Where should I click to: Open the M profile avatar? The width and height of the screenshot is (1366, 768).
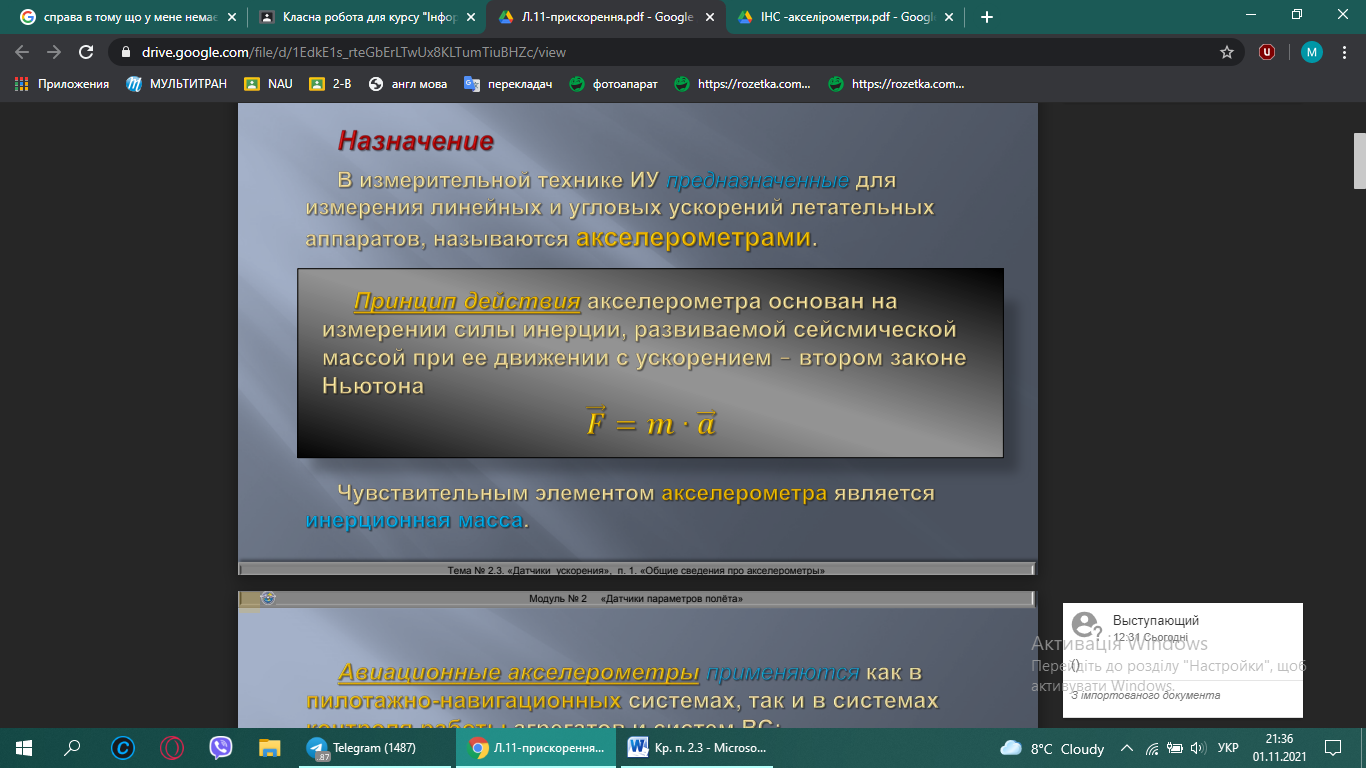coord(1312,52)
